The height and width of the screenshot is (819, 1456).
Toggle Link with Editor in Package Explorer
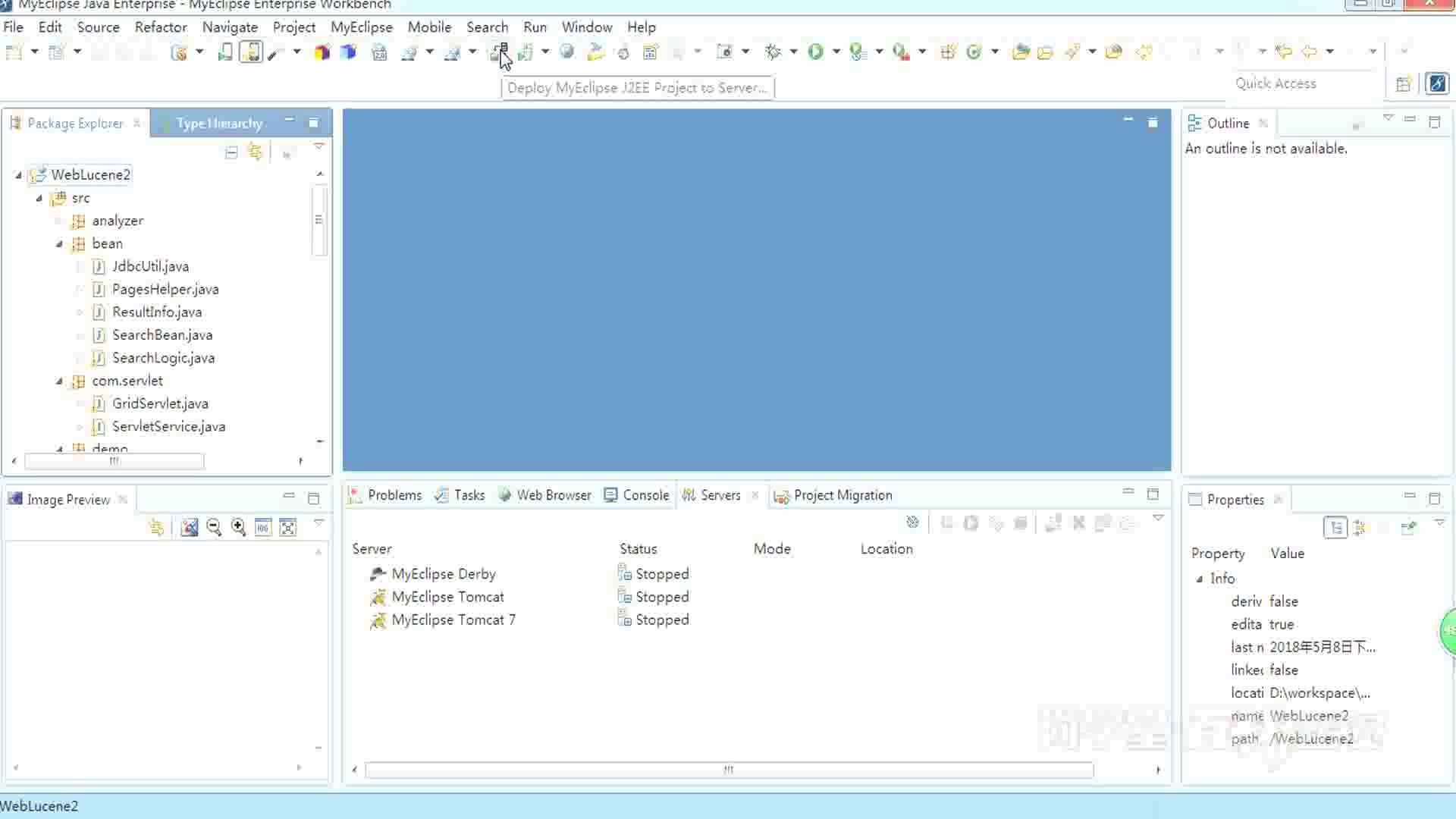(x=256, y=152)
